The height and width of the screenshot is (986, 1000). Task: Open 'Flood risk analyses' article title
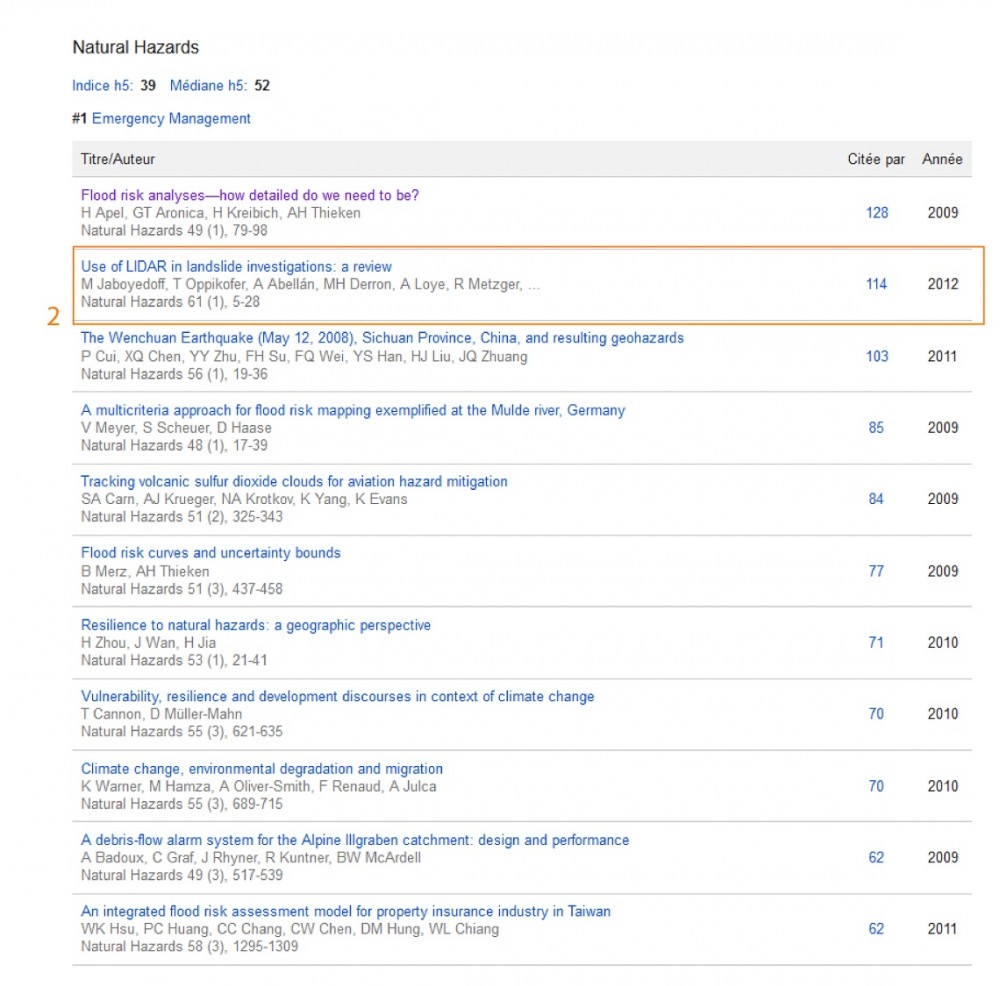pyautogui.click(x=250, y=195)
